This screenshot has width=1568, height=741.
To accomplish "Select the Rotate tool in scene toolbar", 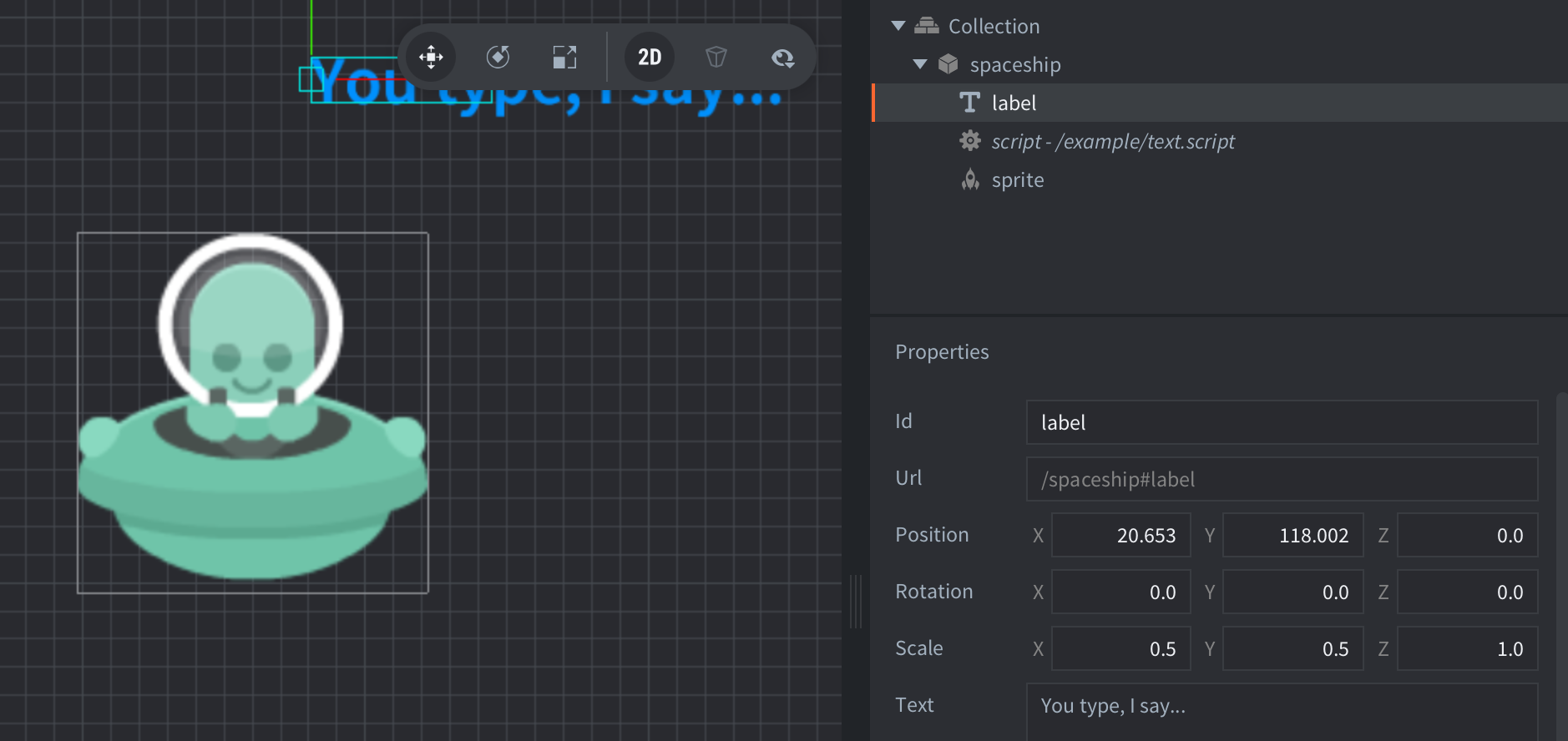I will point(498,57).
